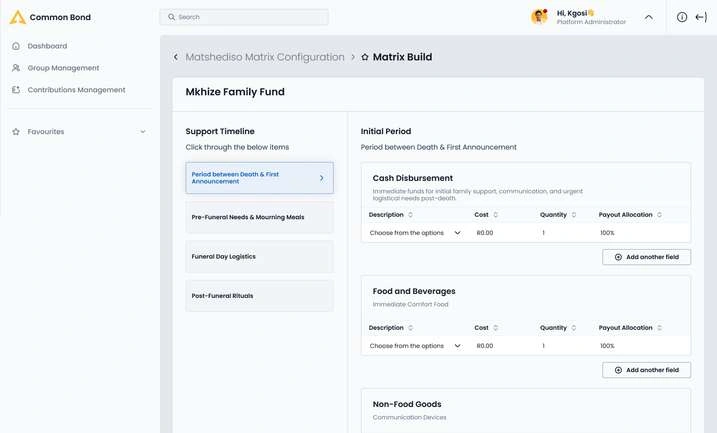Screen dimensions: 717x433
Task: Click the plus icon in Food and Beverages Add another field
Action: coord(618,370)
